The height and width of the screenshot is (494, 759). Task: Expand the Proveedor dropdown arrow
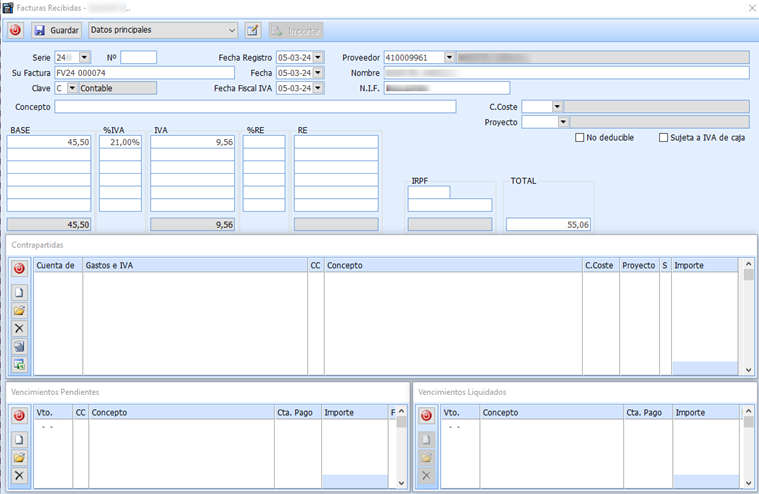[x=449, y=58]
